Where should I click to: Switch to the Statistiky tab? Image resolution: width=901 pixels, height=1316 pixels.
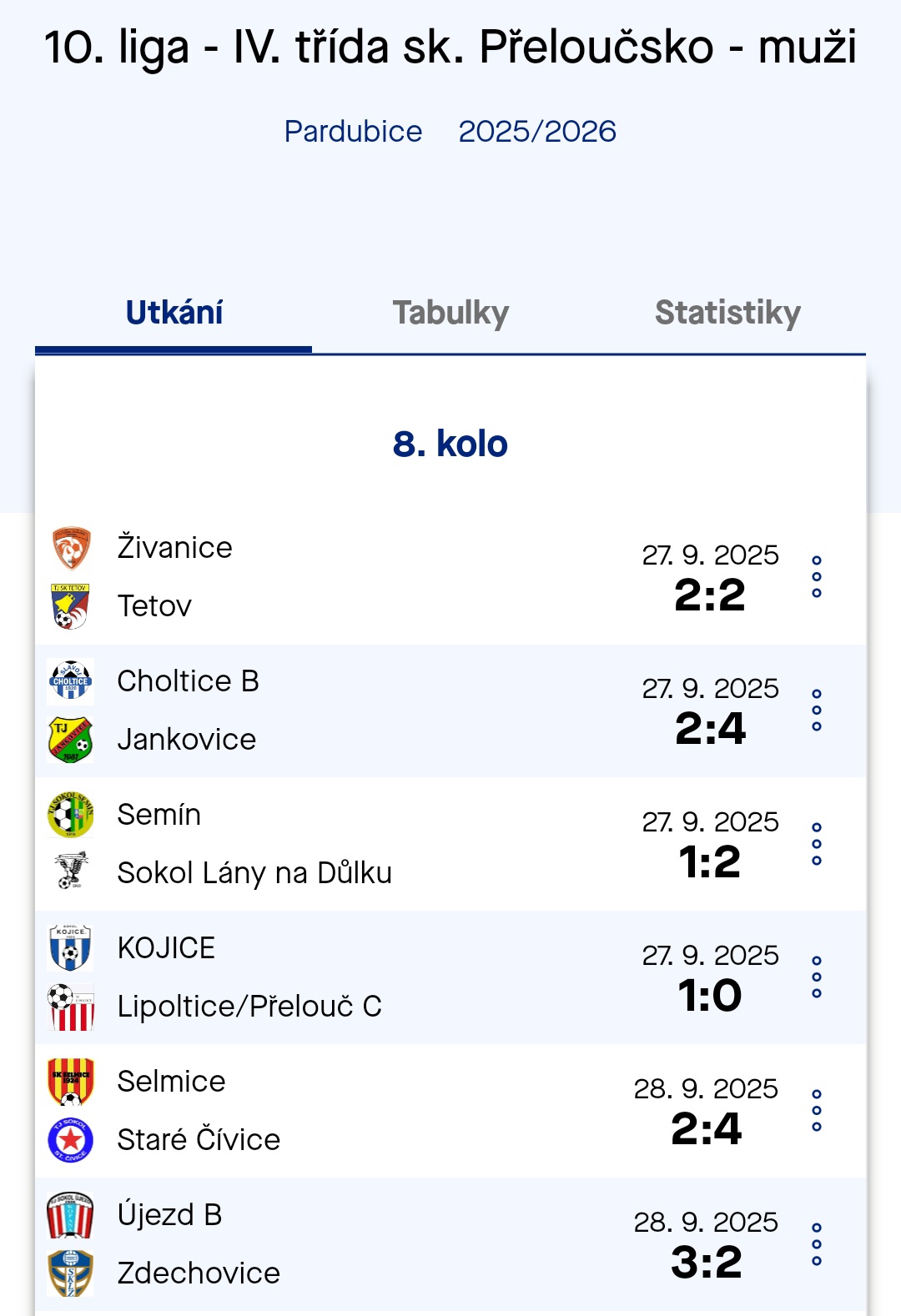(727, 313)
